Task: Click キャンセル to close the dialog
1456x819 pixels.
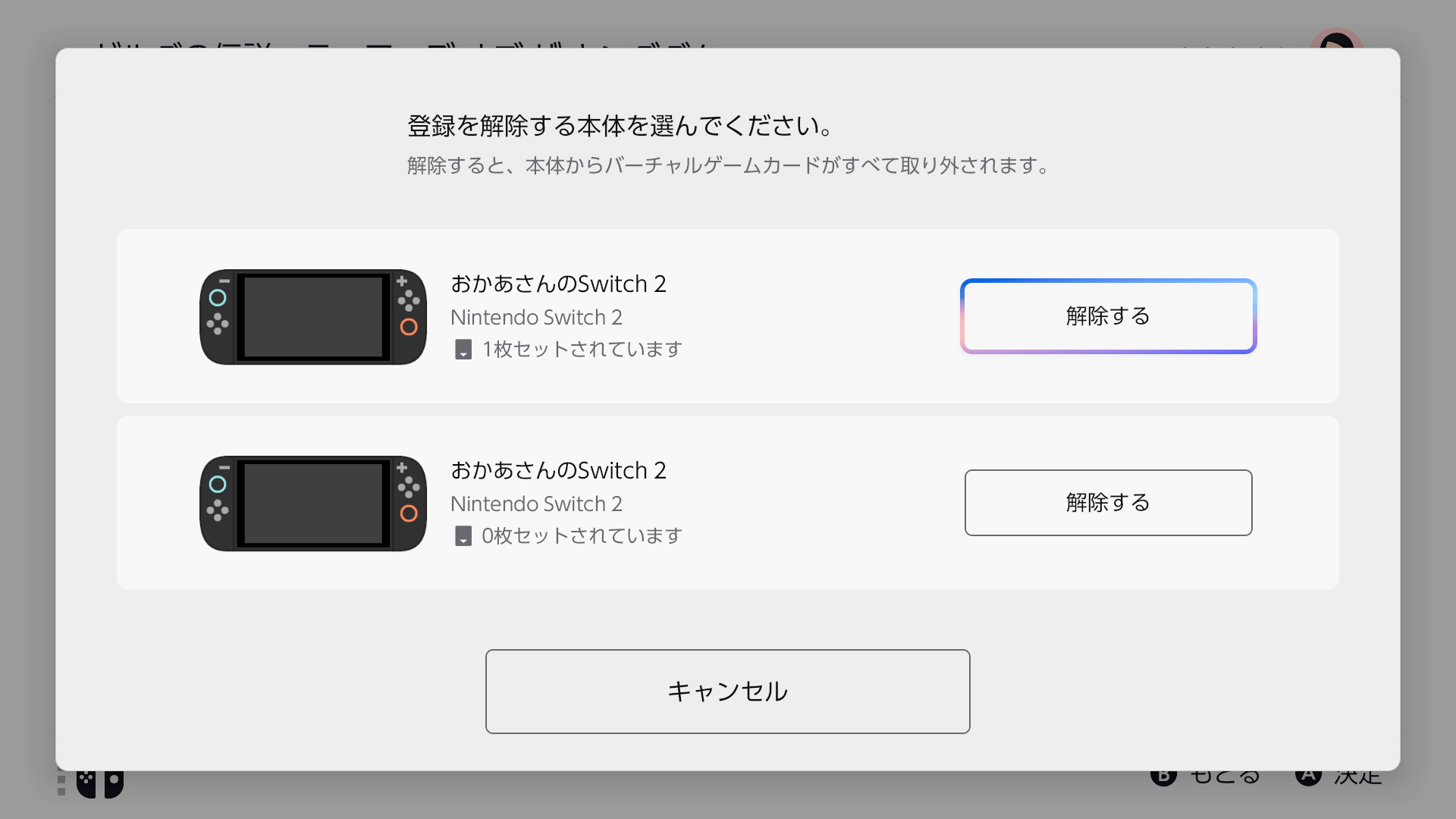Action: [x=727, y=691]
